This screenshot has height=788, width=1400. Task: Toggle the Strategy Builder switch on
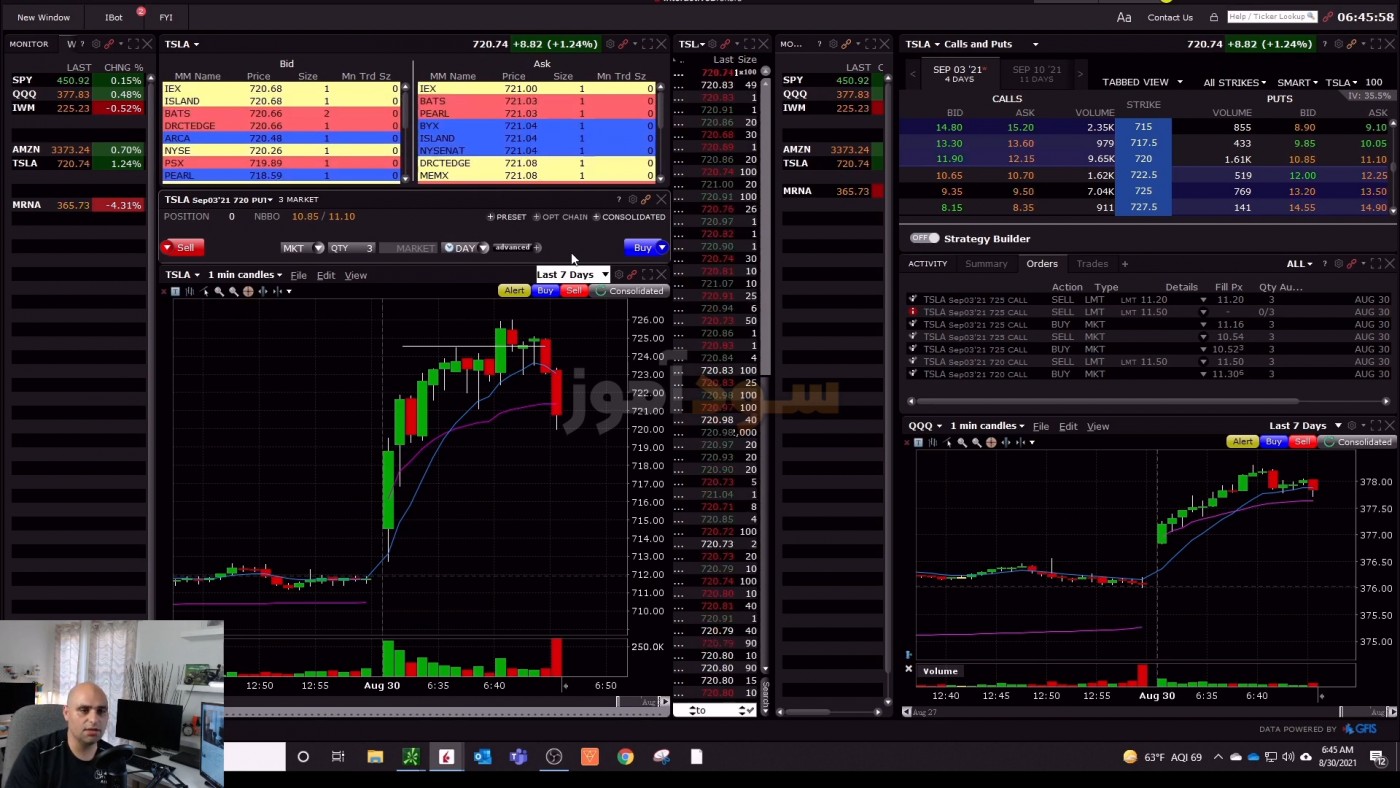[925, 238]
